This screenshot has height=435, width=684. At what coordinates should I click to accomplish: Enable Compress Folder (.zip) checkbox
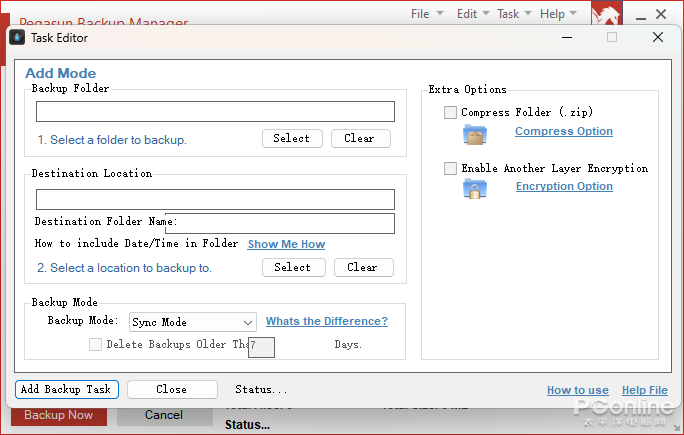[x=450, y=113]
